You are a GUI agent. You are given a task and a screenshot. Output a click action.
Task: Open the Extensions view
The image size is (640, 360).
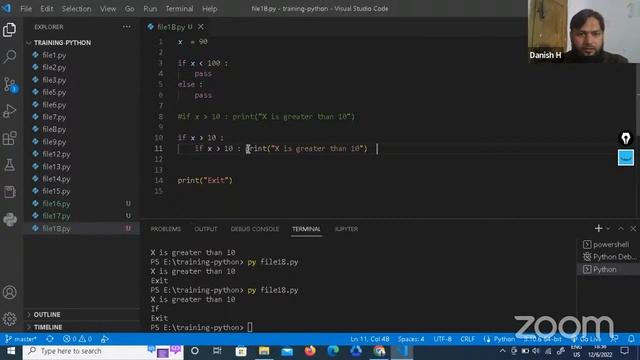9,138
